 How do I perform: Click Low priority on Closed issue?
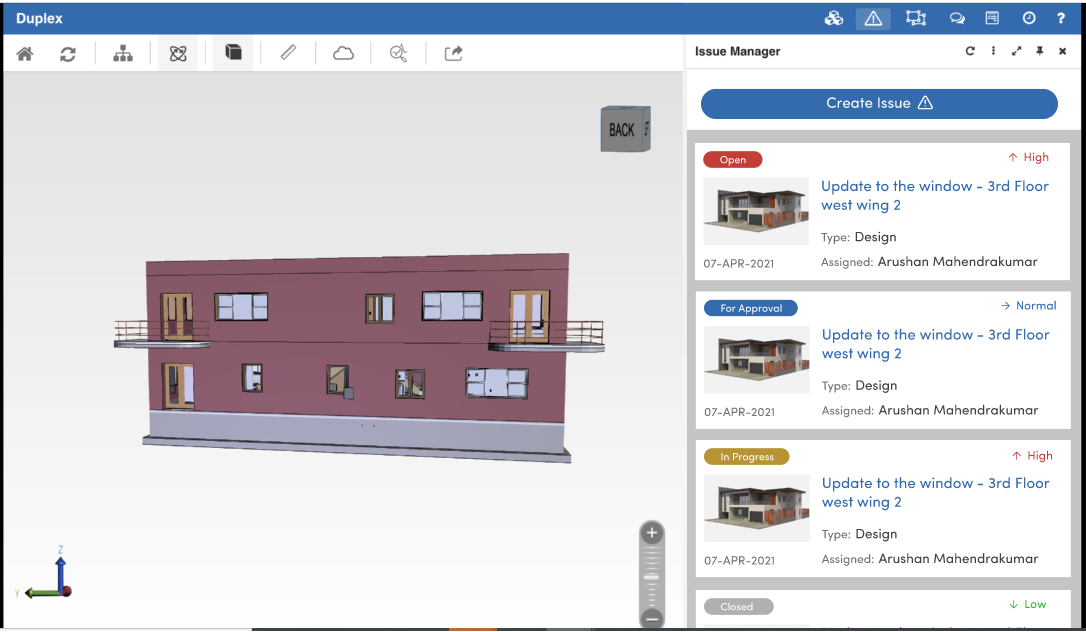1028,604
